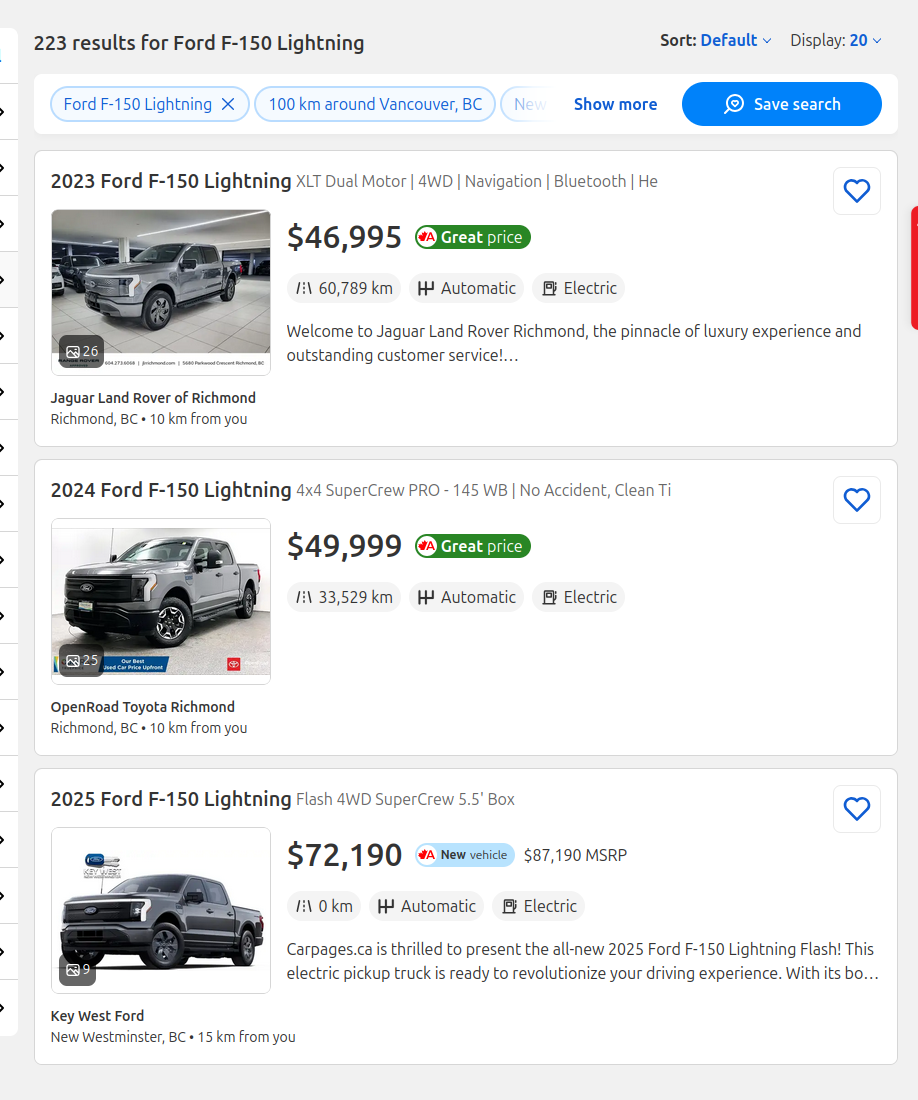Click the New vehicle badge
This screenshot has width=918, height=1100.
tap(465, 855)
